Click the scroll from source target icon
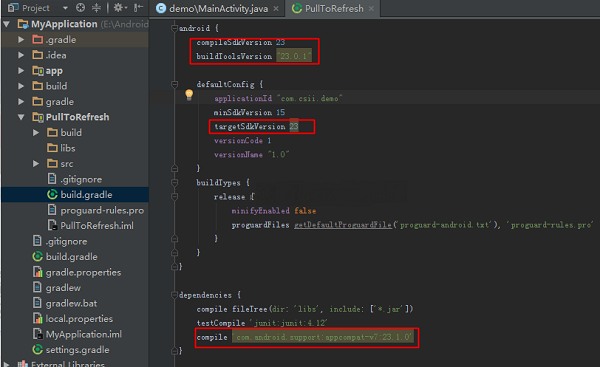This screenshot has width=600, height=367. coord(80,8)
